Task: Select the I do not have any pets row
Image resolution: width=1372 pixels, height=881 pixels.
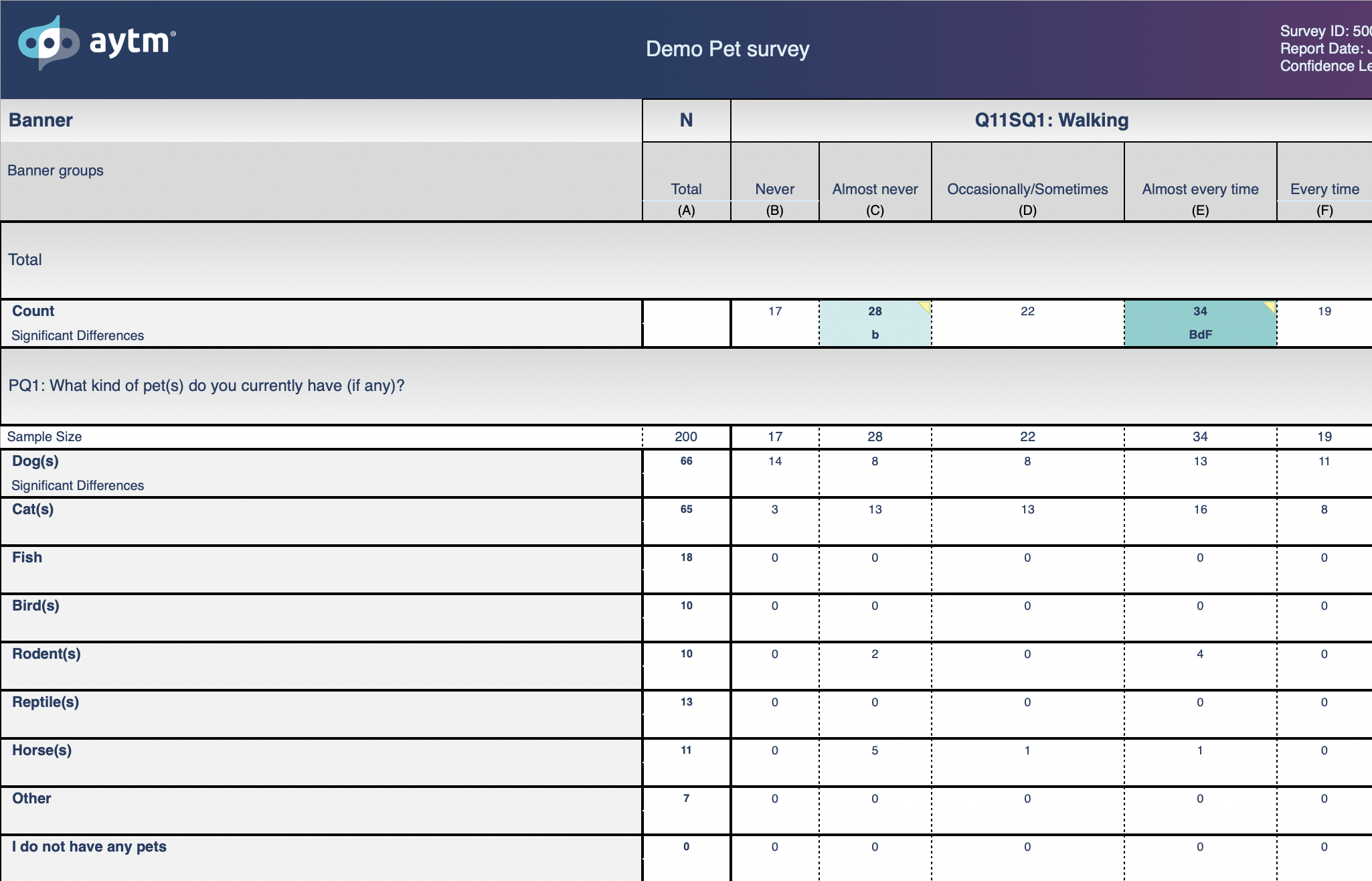Action: click(686, 858)
